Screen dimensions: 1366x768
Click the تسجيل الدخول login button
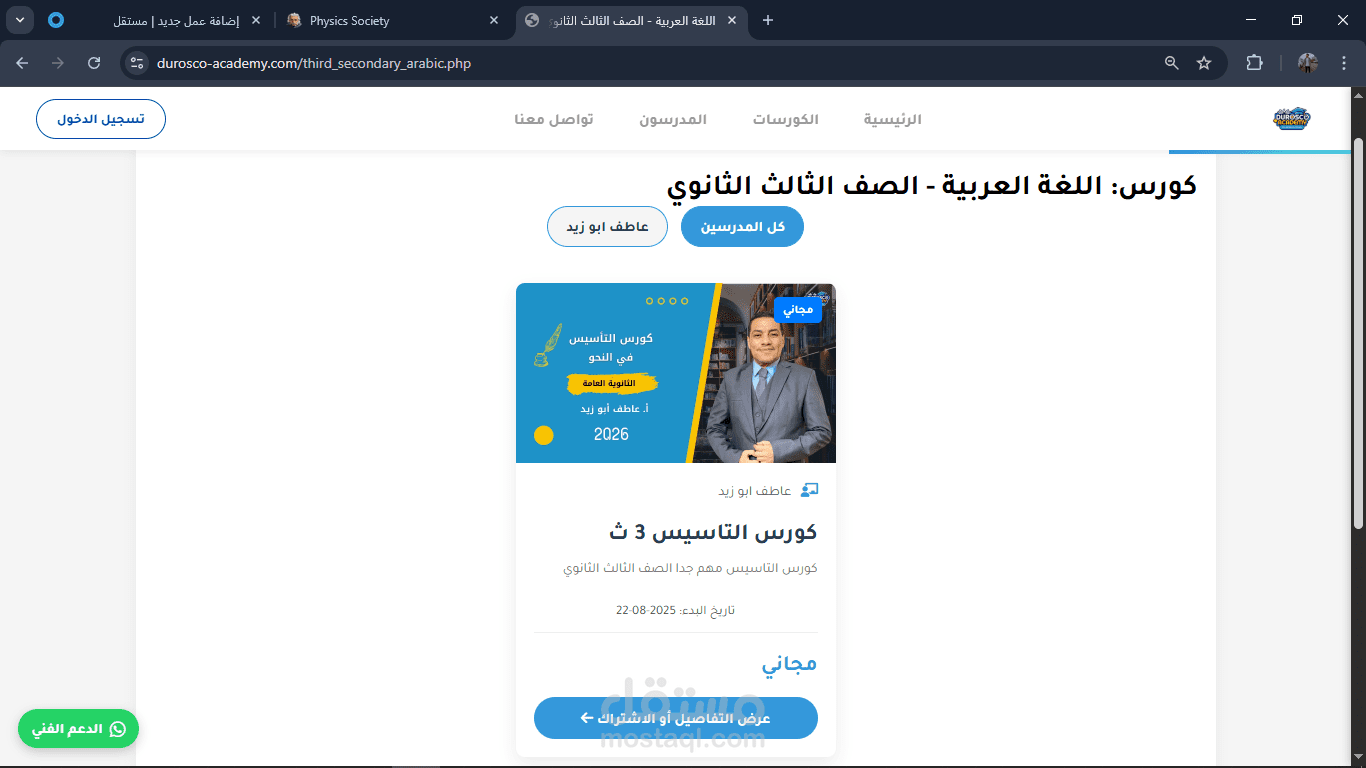pos(101,119)
